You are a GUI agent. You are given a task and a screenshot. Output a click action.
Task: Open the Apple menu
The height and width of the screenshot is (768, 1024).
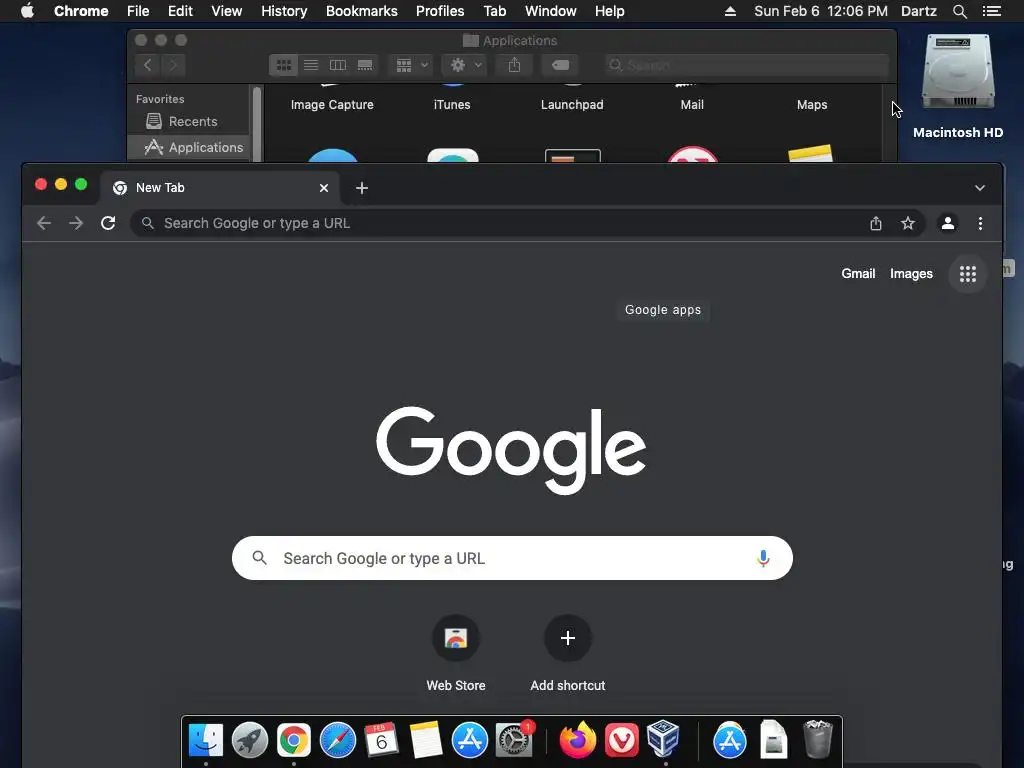(x=27, y=10)
